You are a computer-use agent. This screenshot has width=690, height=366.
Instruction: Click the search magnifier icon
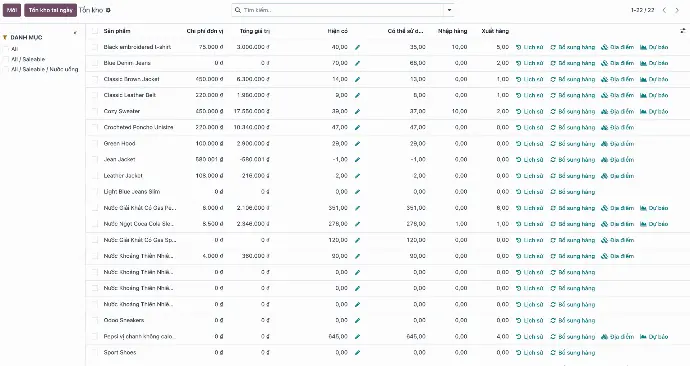pyautogui.click(x=238, y=10)
